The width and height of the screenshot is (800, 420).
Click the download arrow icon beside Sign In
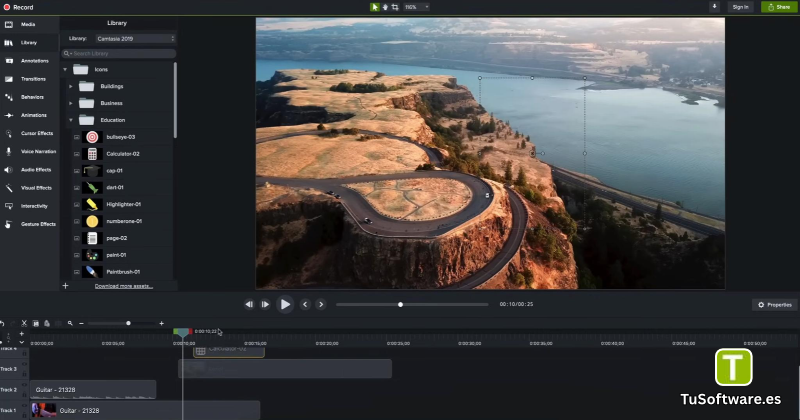click(x=714, y=7)
